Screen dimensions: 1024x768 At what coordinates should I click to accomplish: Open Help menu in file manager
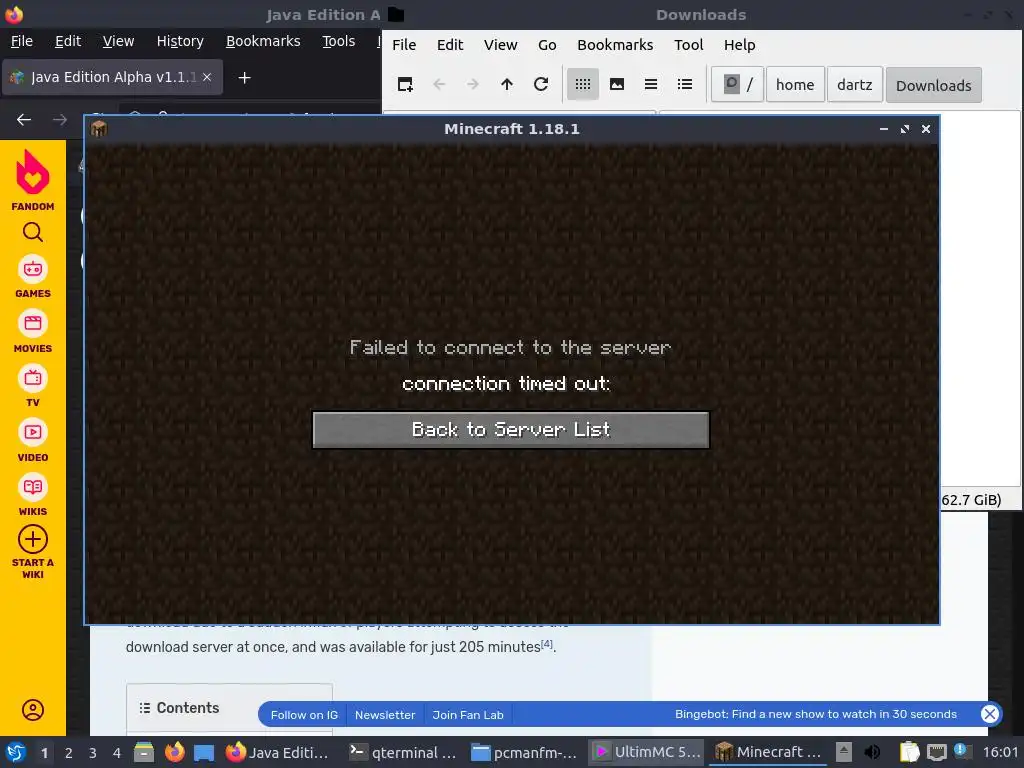[x=739, y=44]
